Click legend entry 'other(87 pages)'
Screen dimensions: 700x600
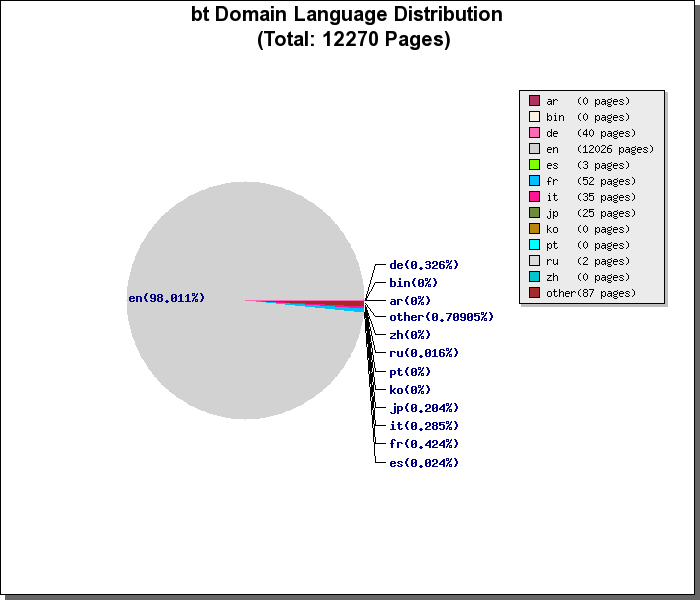tap(582, 293)
